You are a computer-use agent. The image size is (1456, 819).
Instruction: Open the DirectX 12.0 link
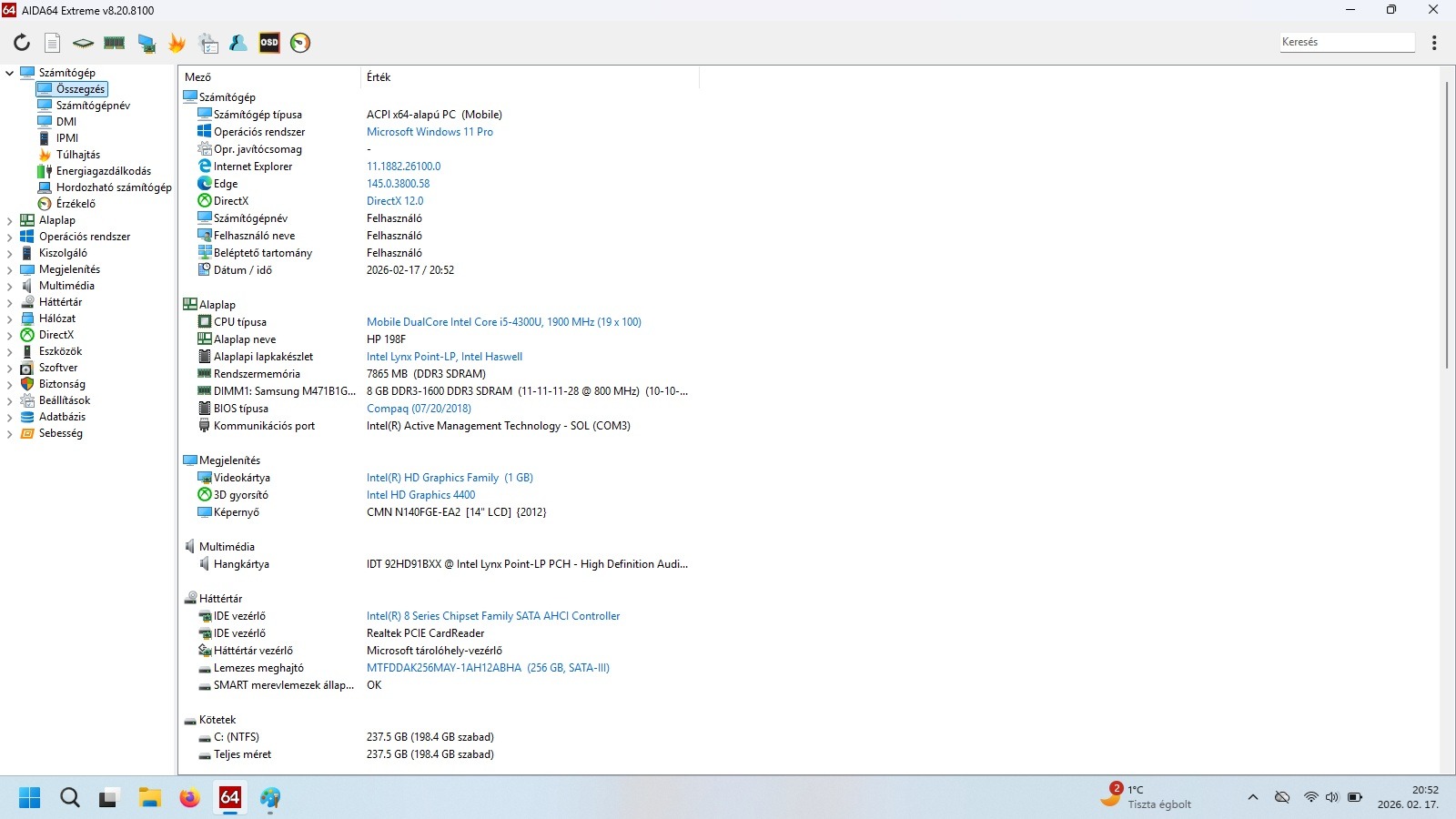click(395, 201)
